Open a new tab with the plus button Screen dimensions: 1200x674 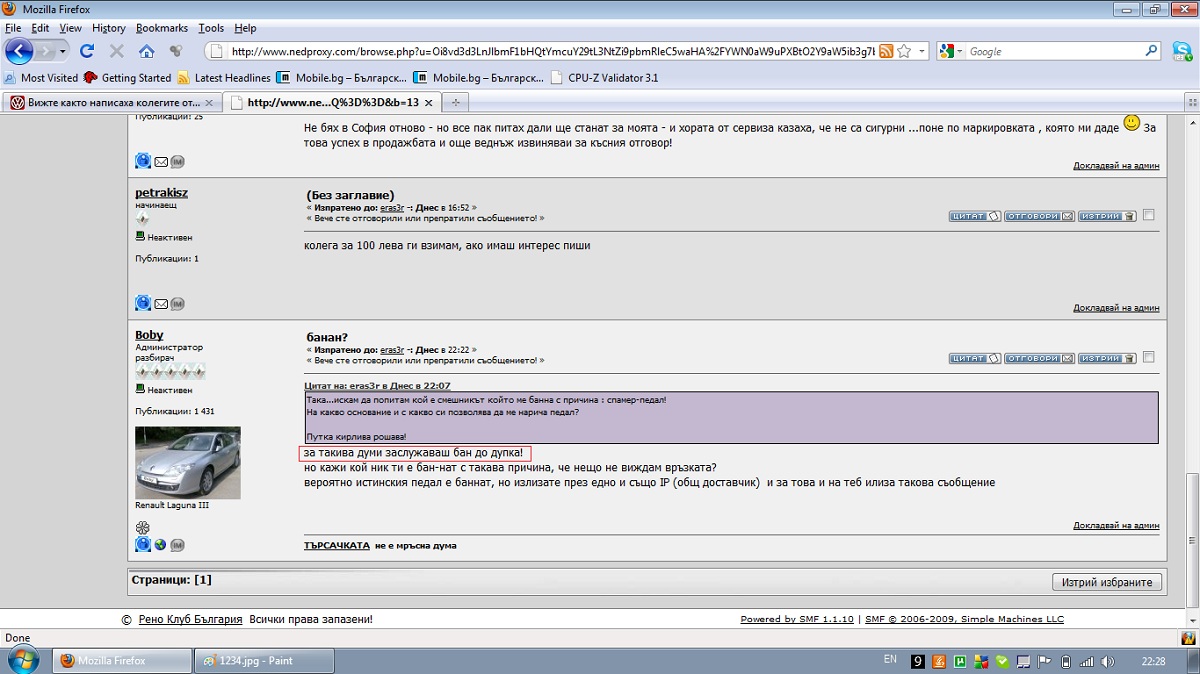coord(456,102)
